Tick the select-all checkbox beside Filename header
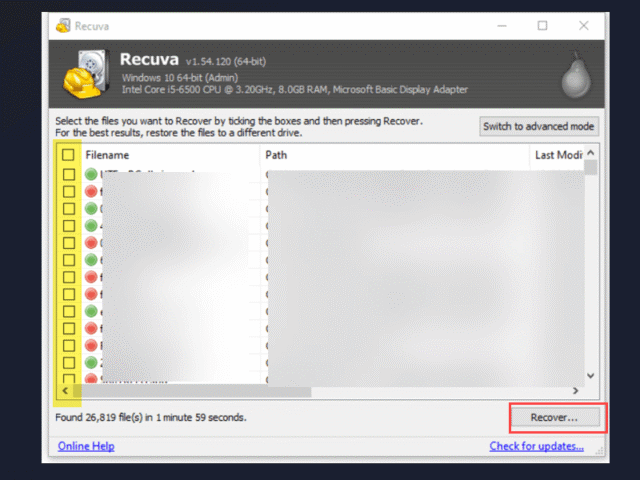 (x=68, y=155)
